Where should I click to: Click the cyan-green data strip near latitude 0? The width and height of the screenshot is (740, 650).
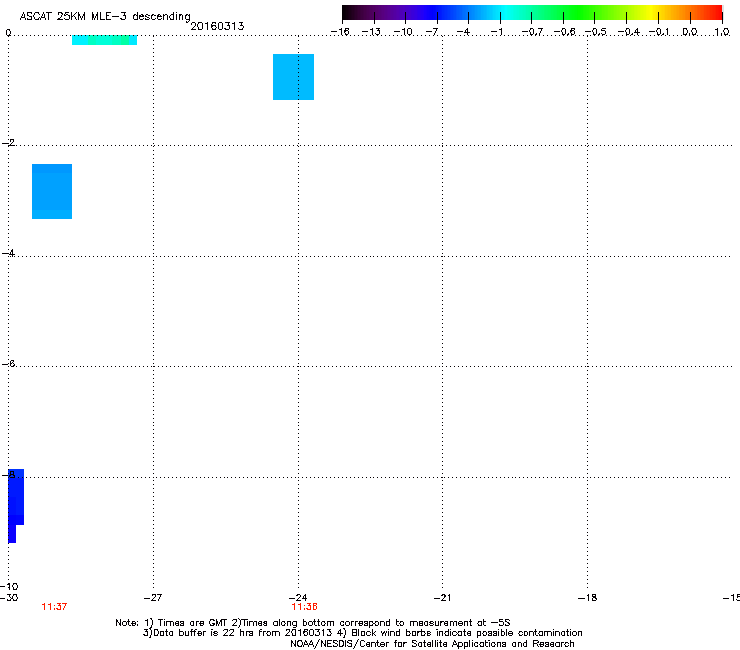click(x=104, y=40)
